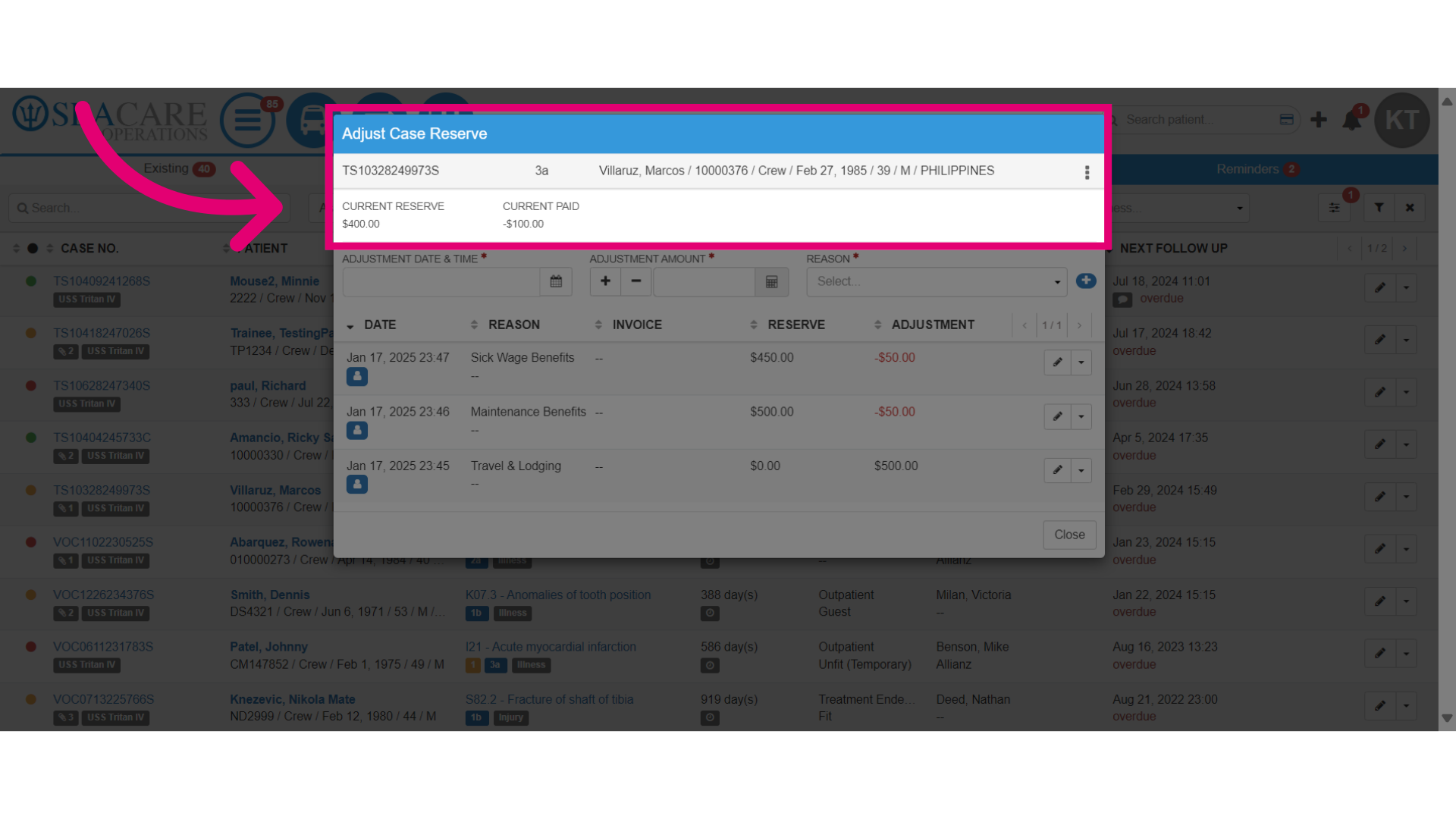The image size is (1456, 819).
Task: Open user icon under Jan 17 23:45 entry
Action: click(x=357, y=484)
